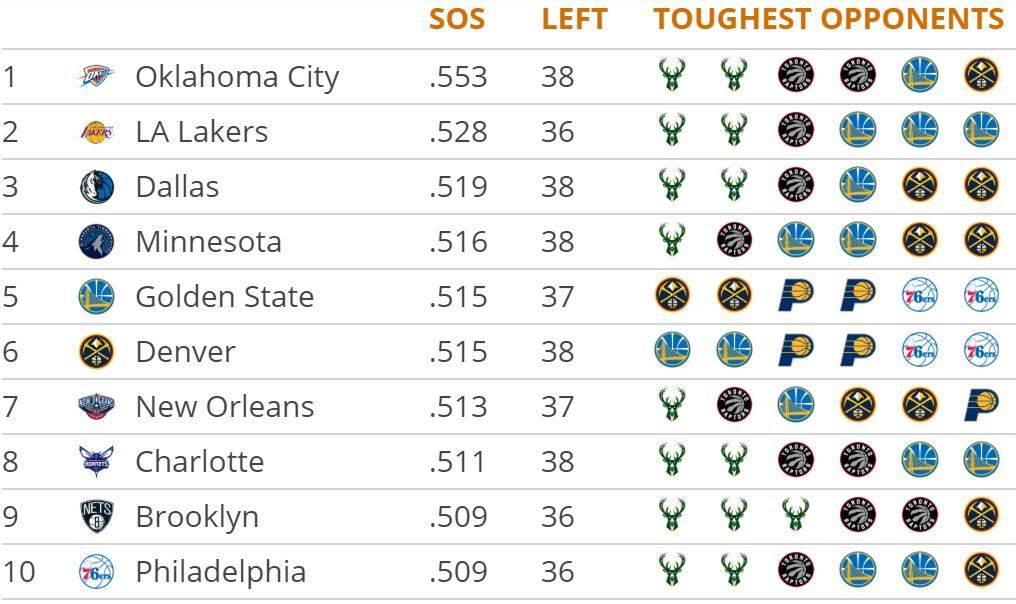Click the Bucks logo in Minnesota row
Screen dimensions: 1016x604
(672, 240)
